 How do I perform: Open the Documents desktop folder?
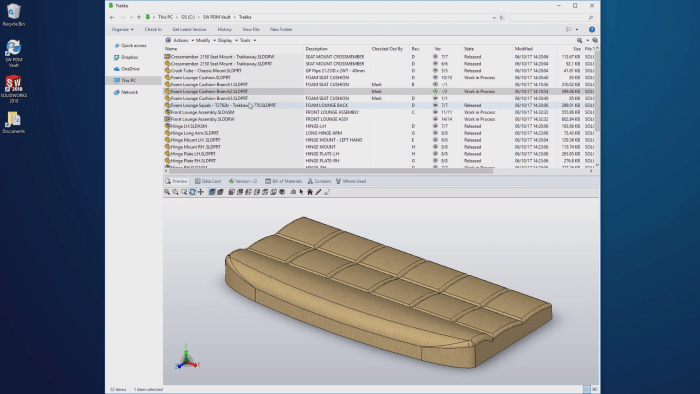(x=13, y=122)
